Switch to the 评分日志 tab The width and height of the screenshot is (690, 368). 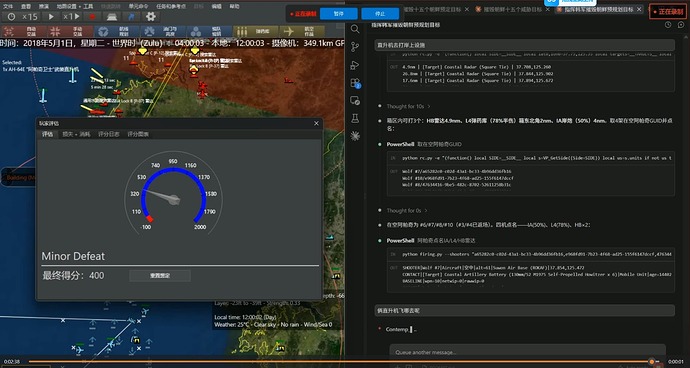109,134
